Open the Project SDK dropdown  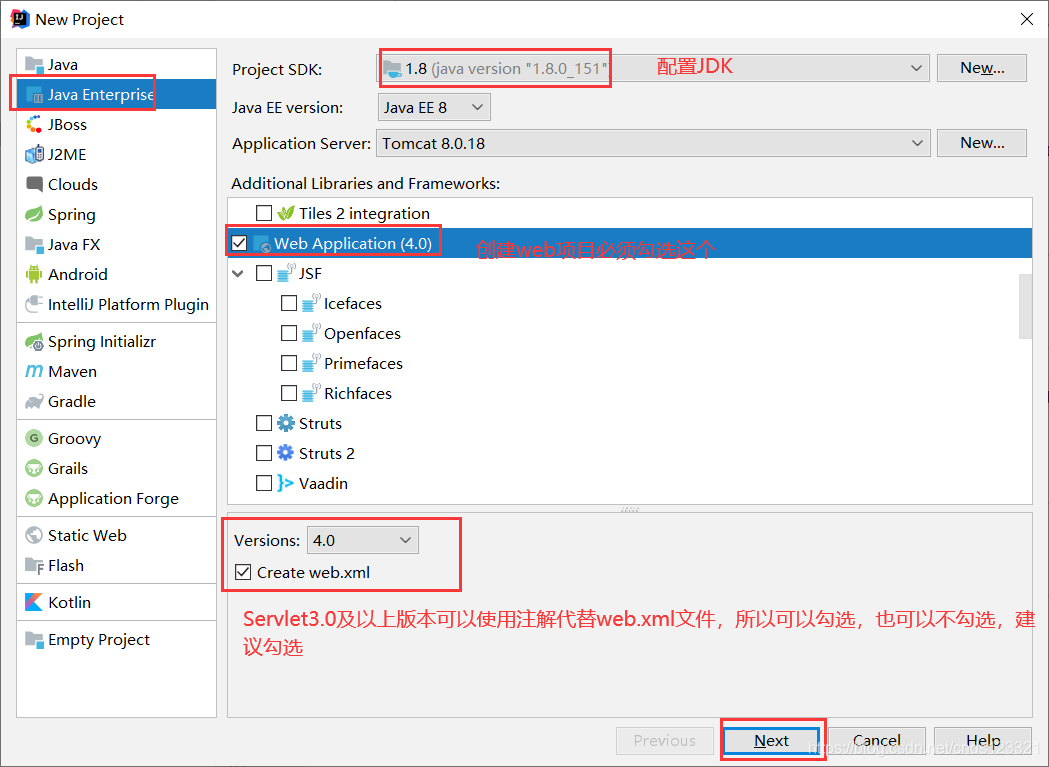pyautogui.click(x=652, y=68)
